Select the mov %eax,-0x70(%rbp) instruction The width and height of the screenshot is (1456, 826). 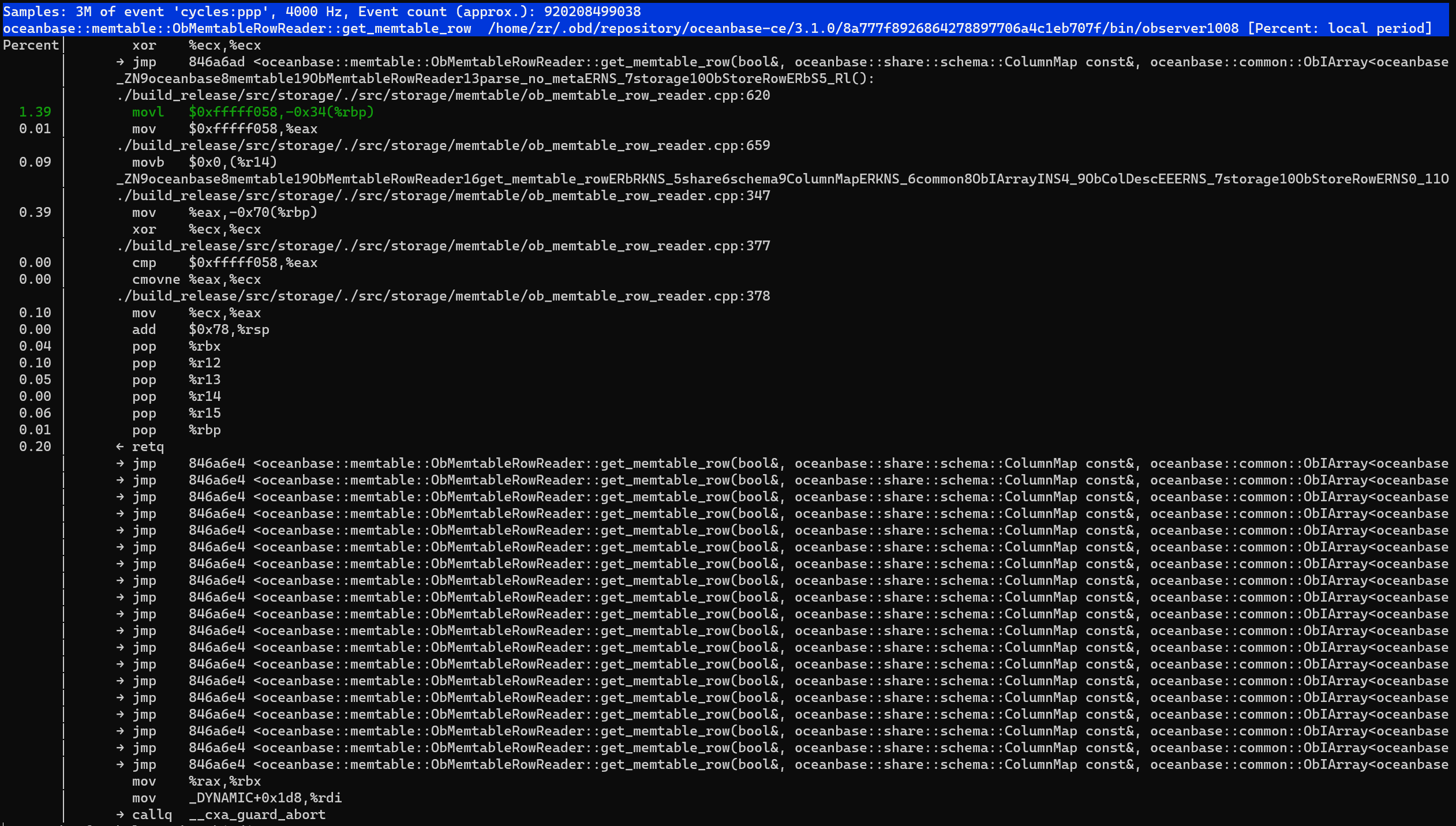[x=224, y=212]
